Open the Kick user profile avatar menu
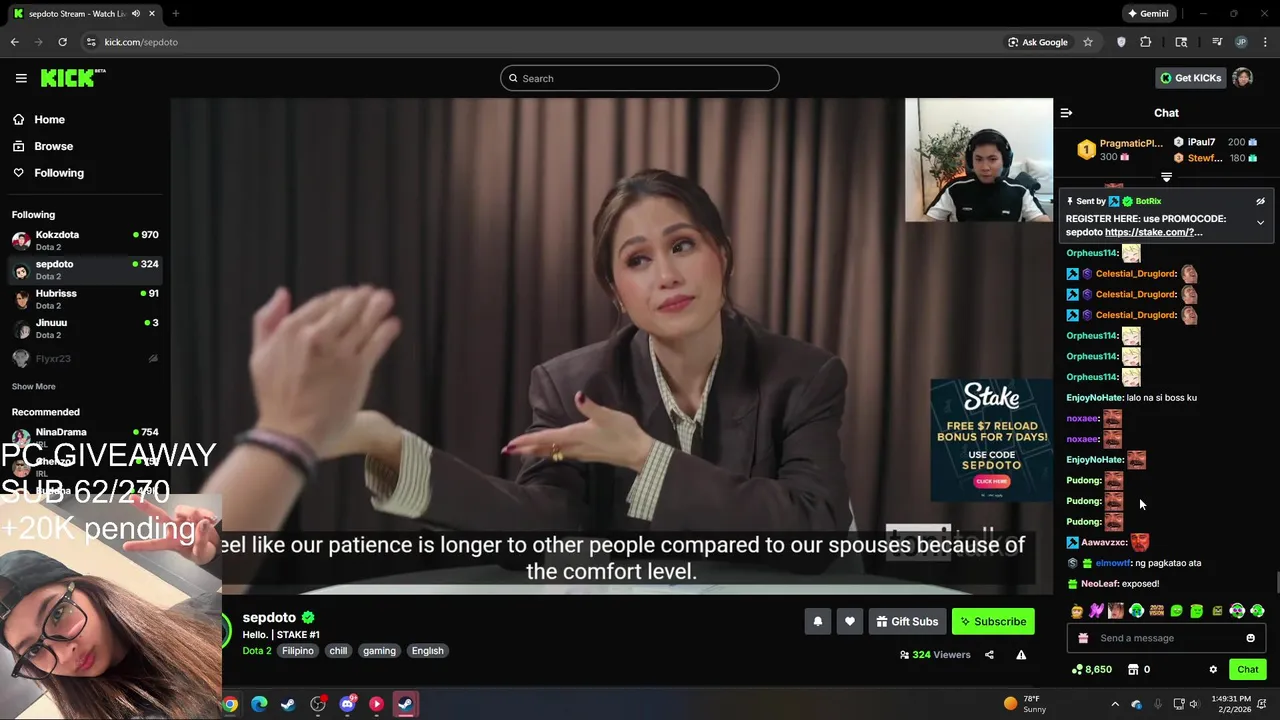This screenshot has height=720, width=1280. [x=1243, y=78]
